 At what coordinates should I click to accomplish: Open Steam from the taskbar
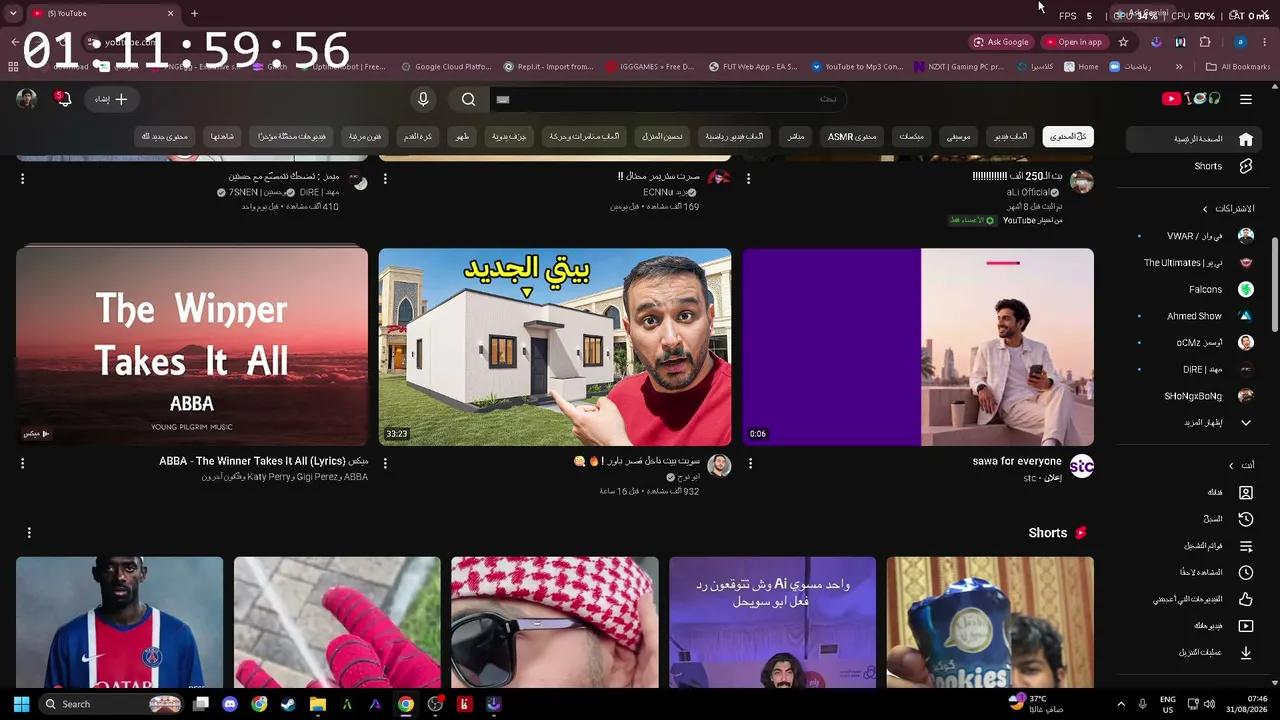(x=288, y=704)
